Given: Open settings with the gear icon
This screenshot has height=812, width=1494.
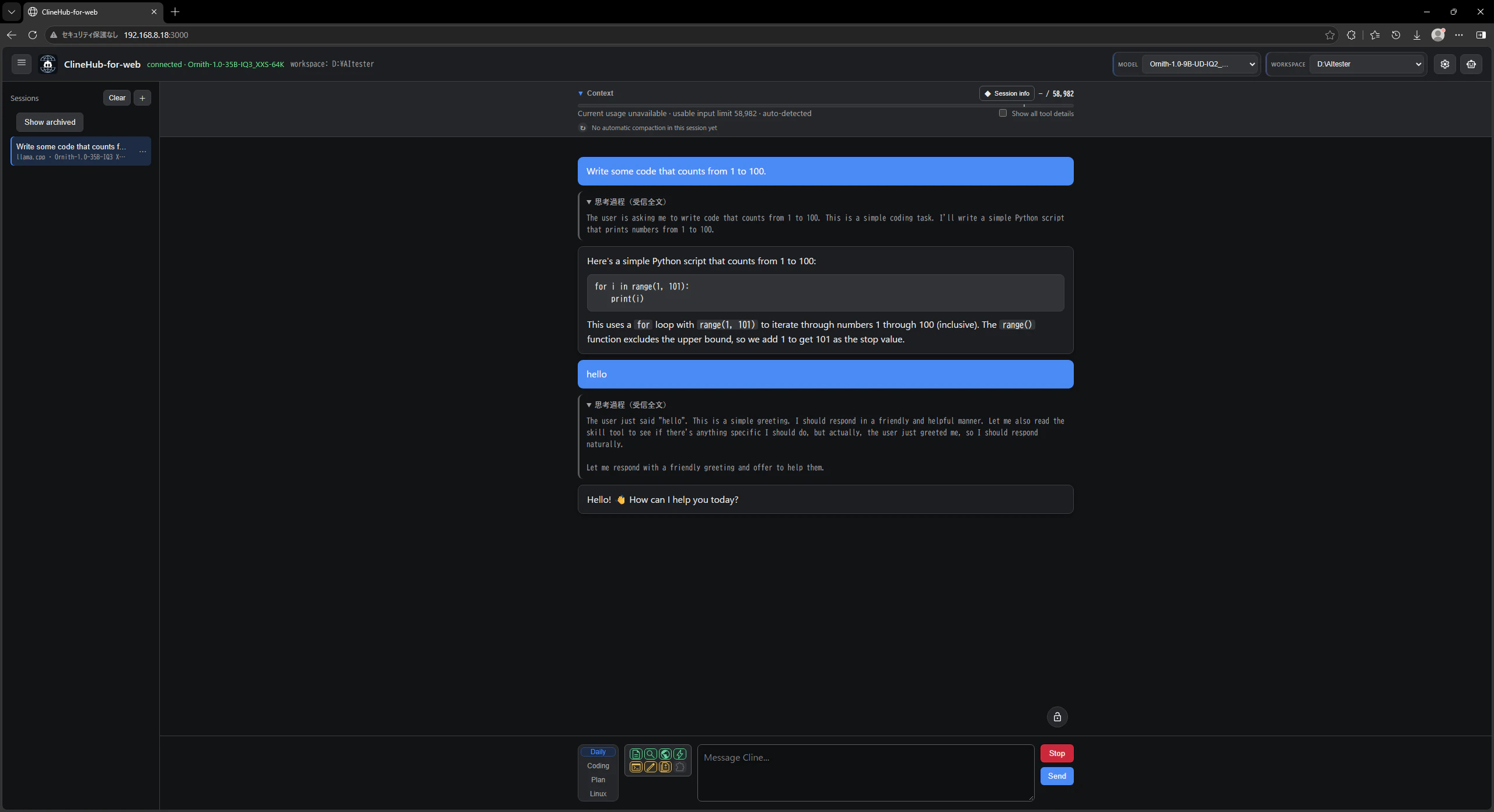Looking at the screenshot, I should (1444, 64).
